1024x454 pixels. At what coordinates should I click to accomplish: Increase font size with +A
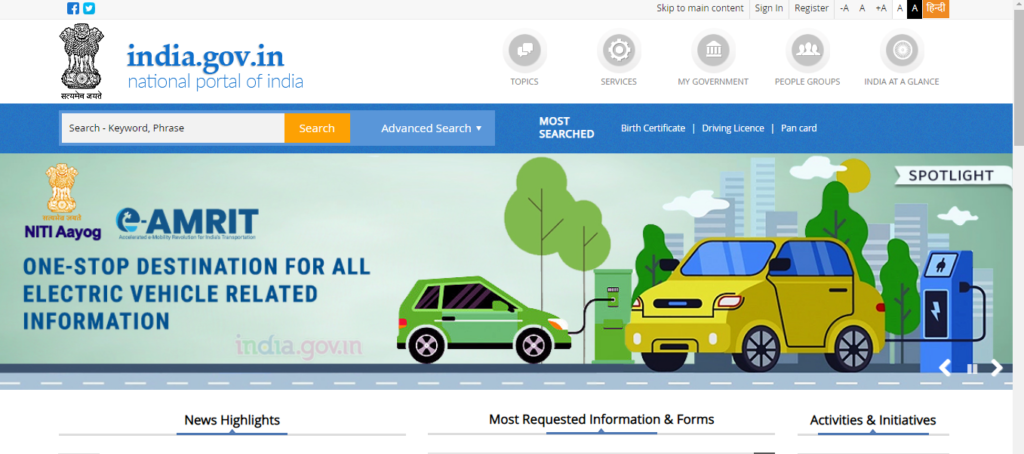tap(881, 8)
